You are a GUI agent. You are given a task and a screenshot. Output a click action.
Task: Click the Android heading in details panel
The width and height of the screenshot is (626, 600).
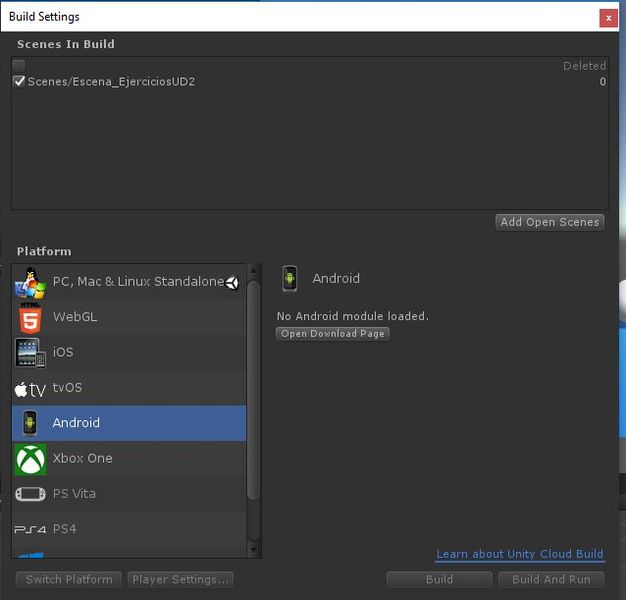(336, 278)
